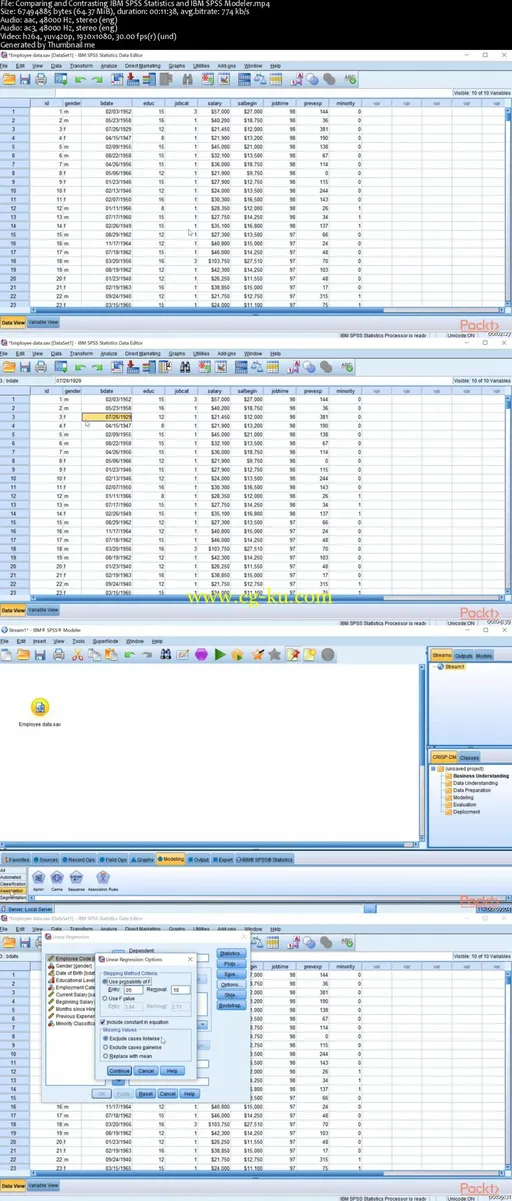This screenshot has width=512, height=1201.
Task: Open the Field Ops palette tab
Action: tap(114, 859)
